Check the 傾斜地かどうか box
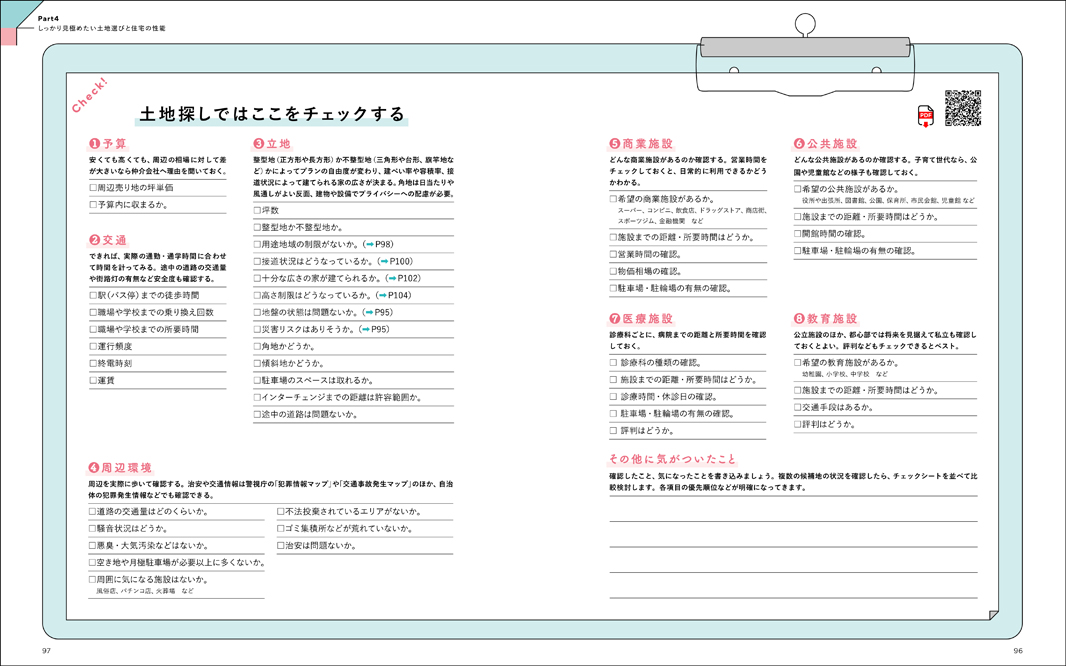Image resolution: width=1066 pixels, height=666 pixels. [258, 364]
